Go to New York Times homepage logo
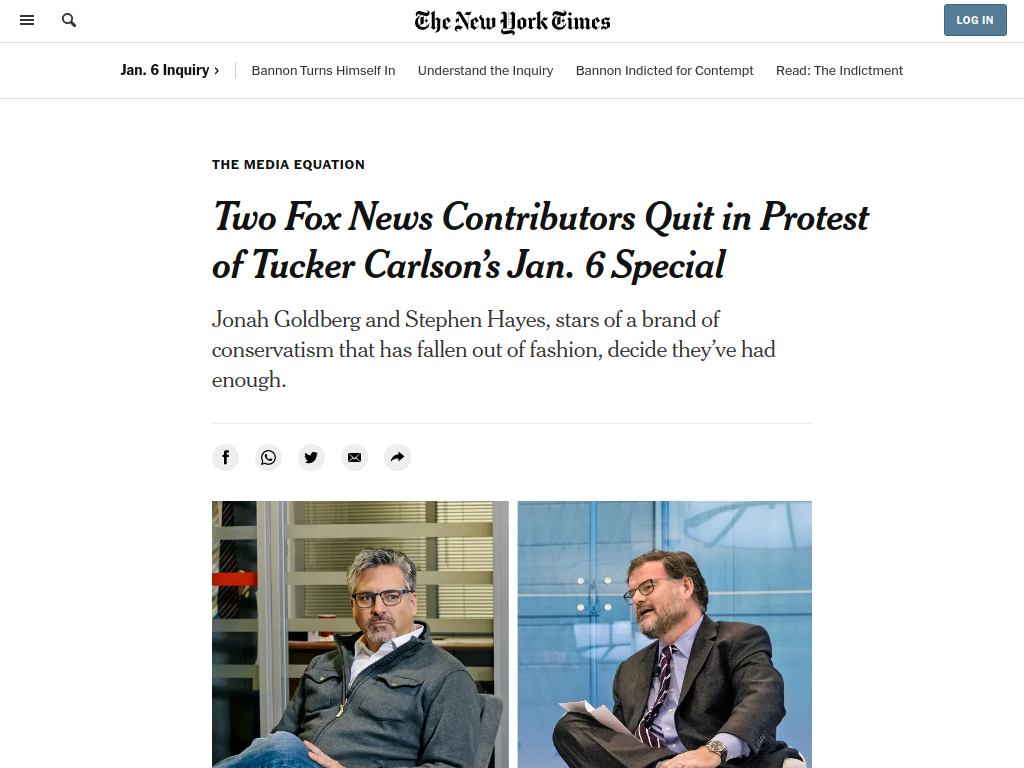The height and width of the screenshot is (768, 1024). point(512,21)
